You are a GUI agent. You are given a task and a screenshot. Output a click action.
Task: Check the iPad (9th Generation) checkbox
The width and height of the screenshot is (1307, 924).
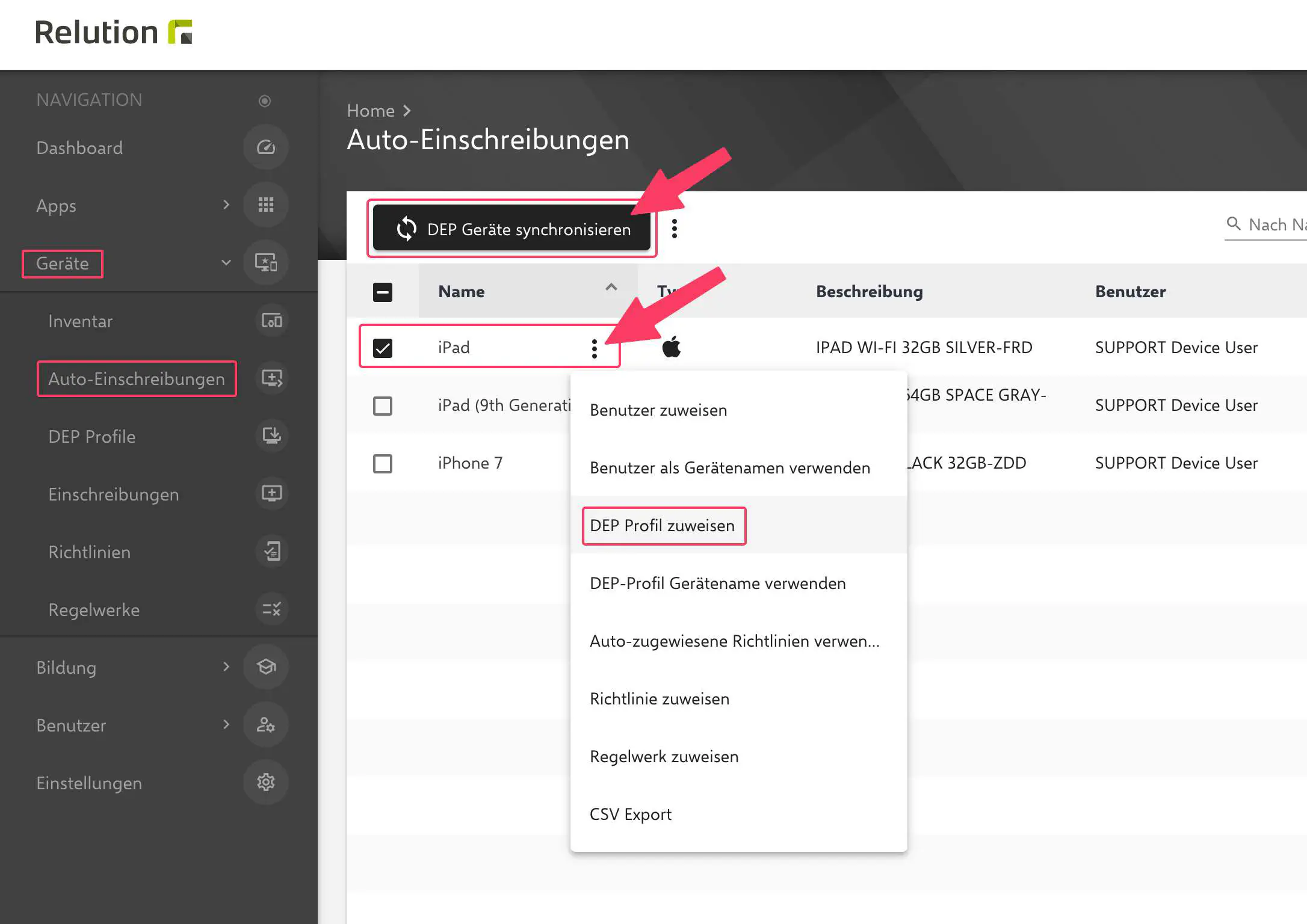pyautogui.click(x=383, y=405)
